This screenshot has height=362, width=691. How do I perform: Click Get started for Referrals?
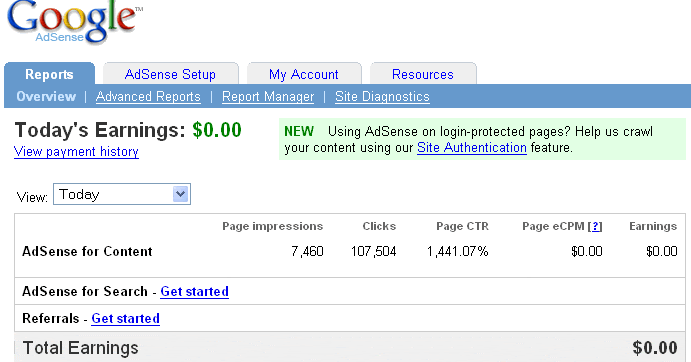coord(126,318)
